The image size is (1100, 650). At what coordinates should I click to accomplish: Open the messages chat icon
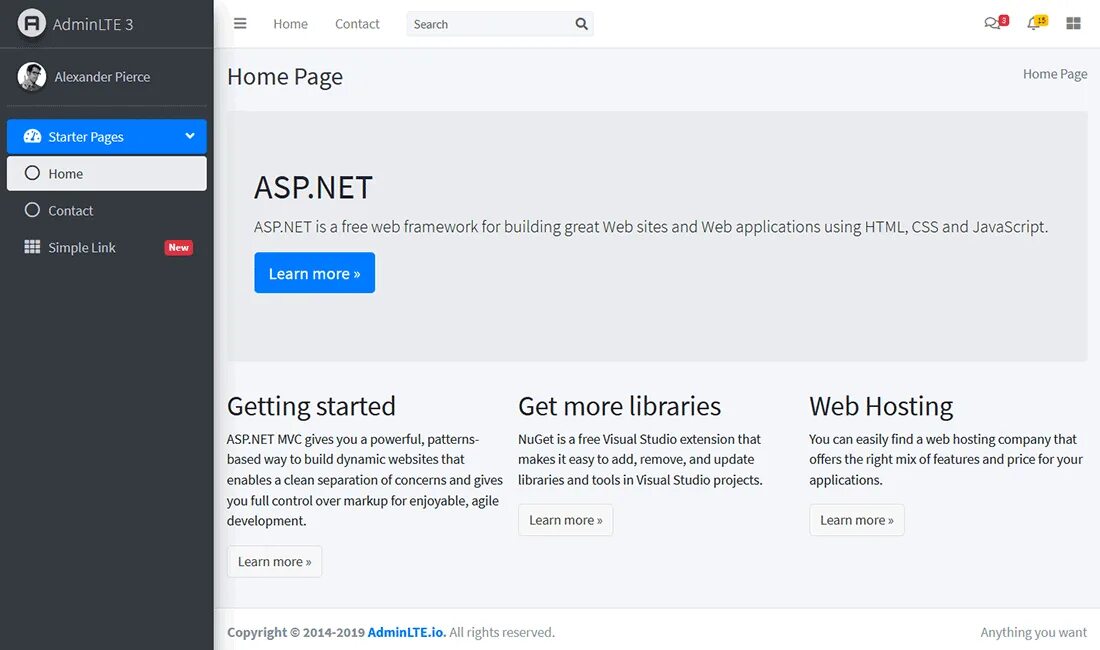click(x=991, y=24)
